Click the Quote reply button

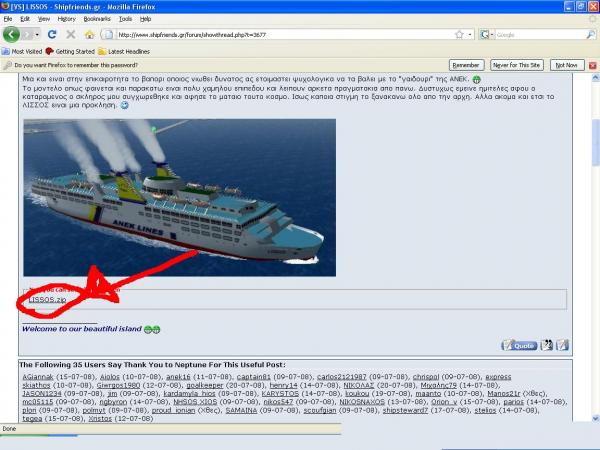coord(519,345)
